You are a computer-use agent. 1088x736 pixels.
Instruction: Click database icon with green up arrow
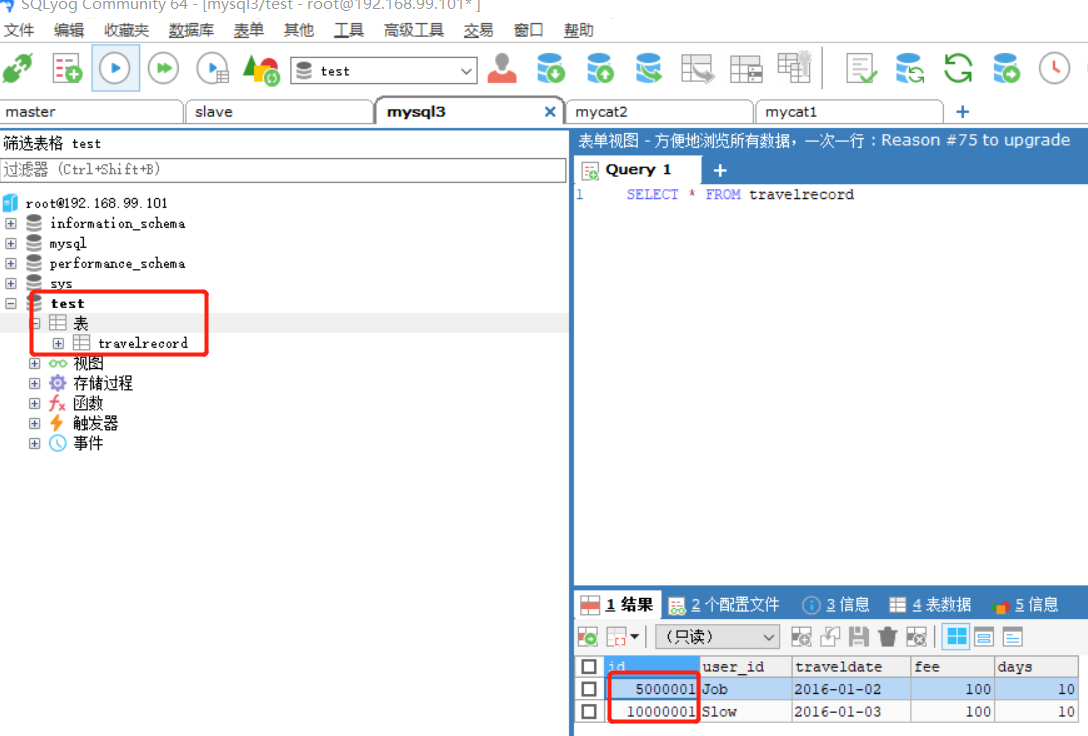[x=600, y=68]
